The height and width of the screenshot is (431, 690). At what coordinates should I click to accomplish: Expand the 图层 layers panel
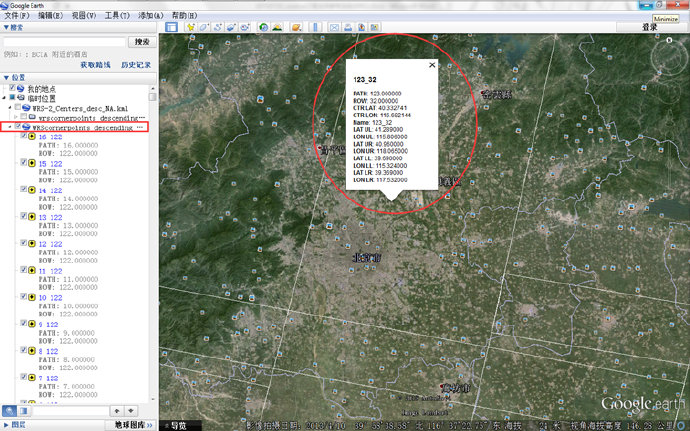click(6, 425)
